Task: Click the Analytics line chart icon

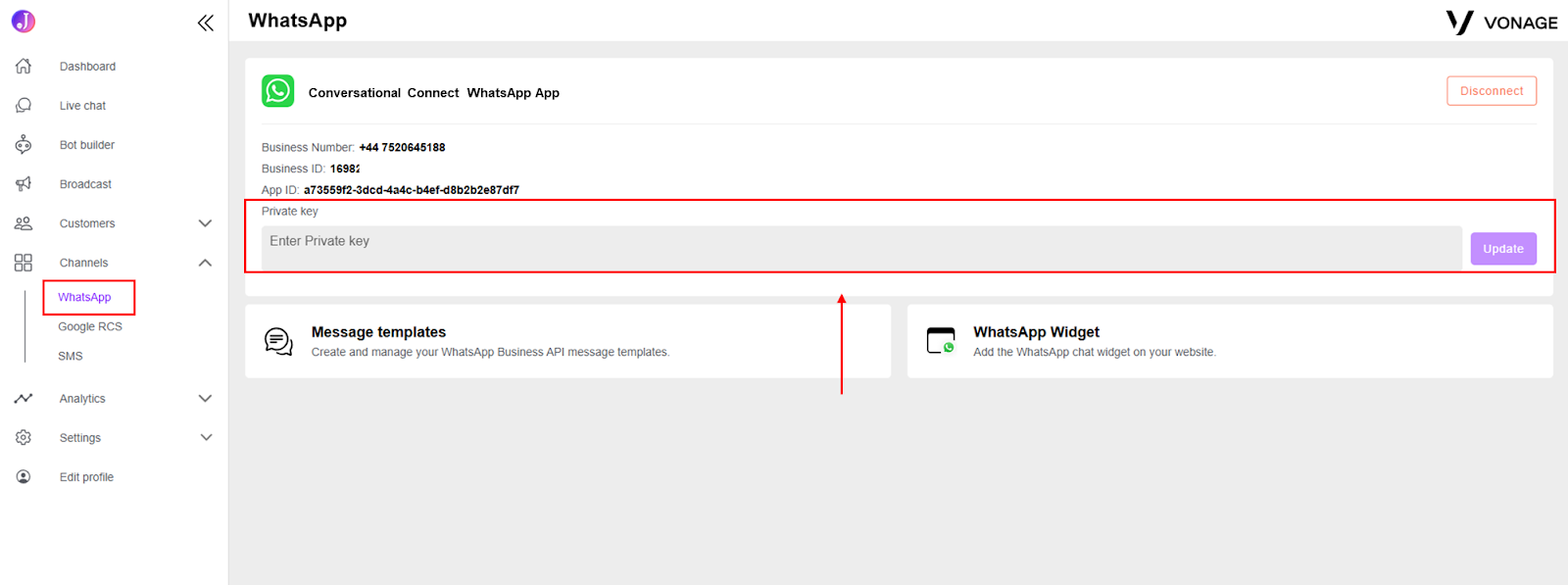Action: click(24, 399)
